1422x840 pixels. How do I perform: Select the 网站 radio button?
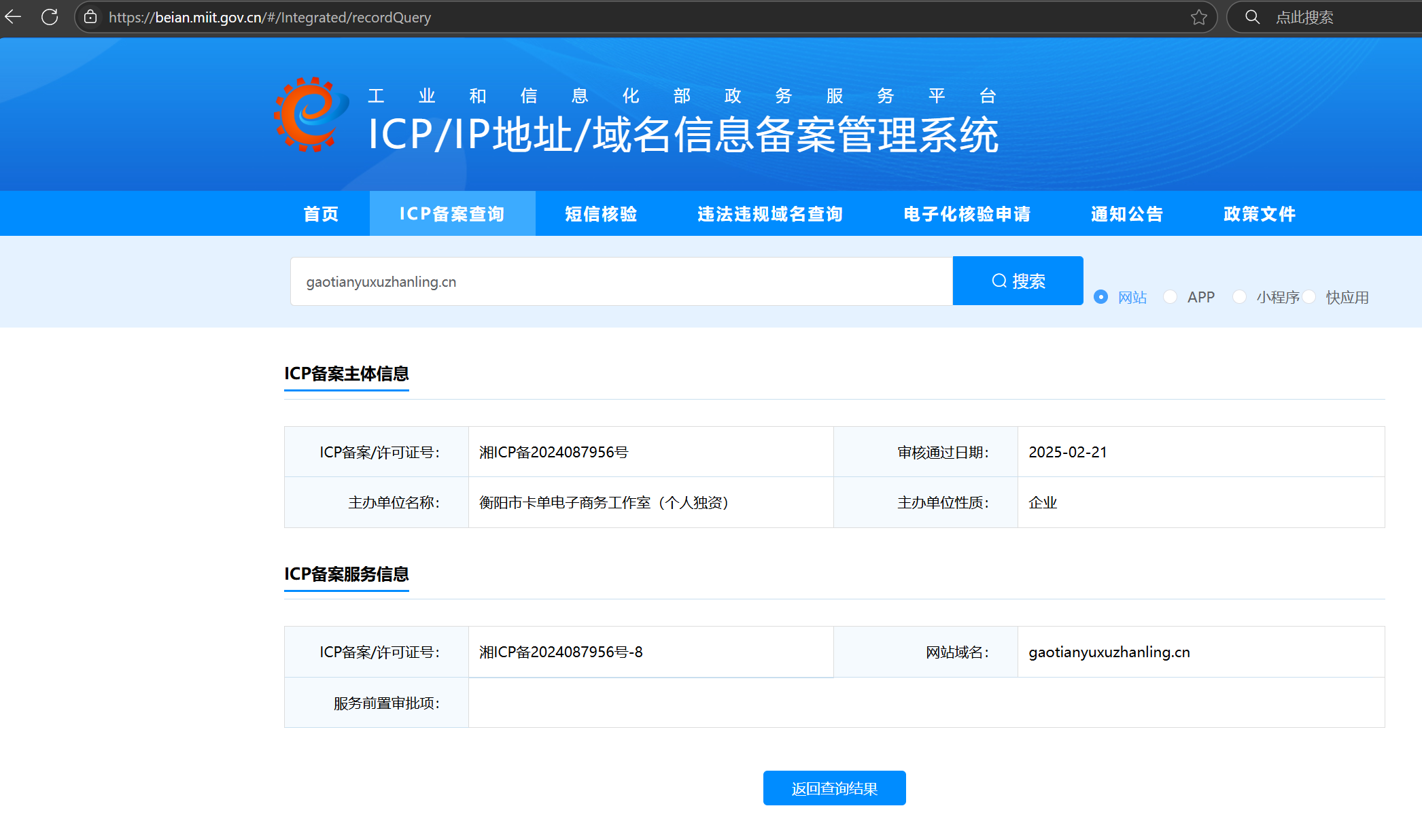[x=1100, y=297]
